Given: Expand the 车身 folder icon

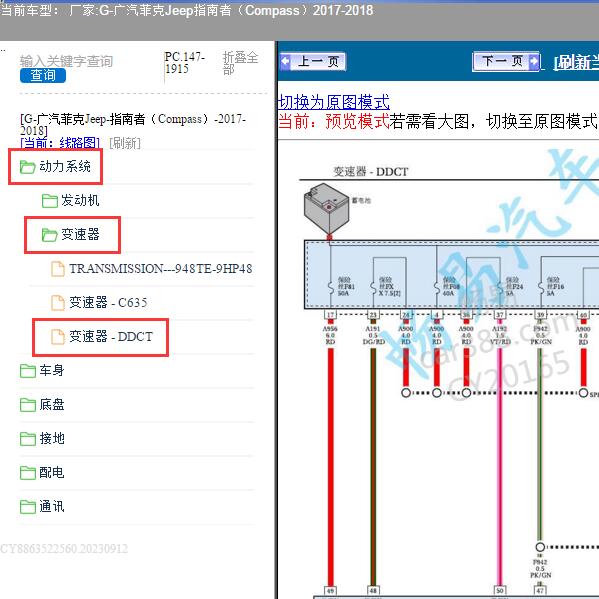Looking at the screenshot, I should (28, 371).
